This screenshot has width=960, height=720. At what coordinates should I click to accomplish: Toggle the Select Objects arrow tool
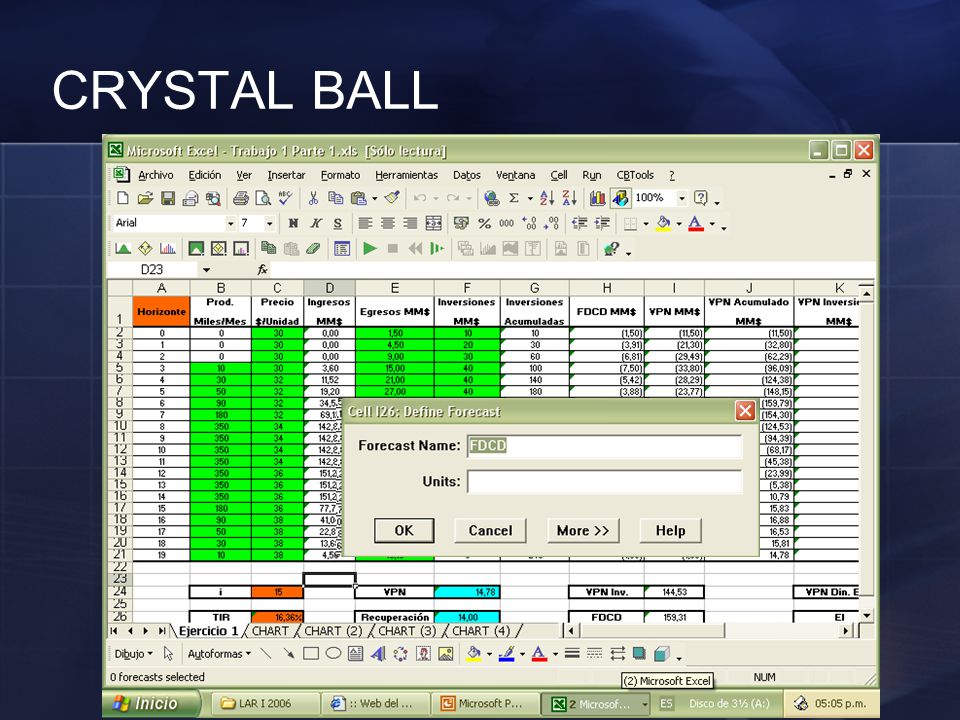click(169, 654)
